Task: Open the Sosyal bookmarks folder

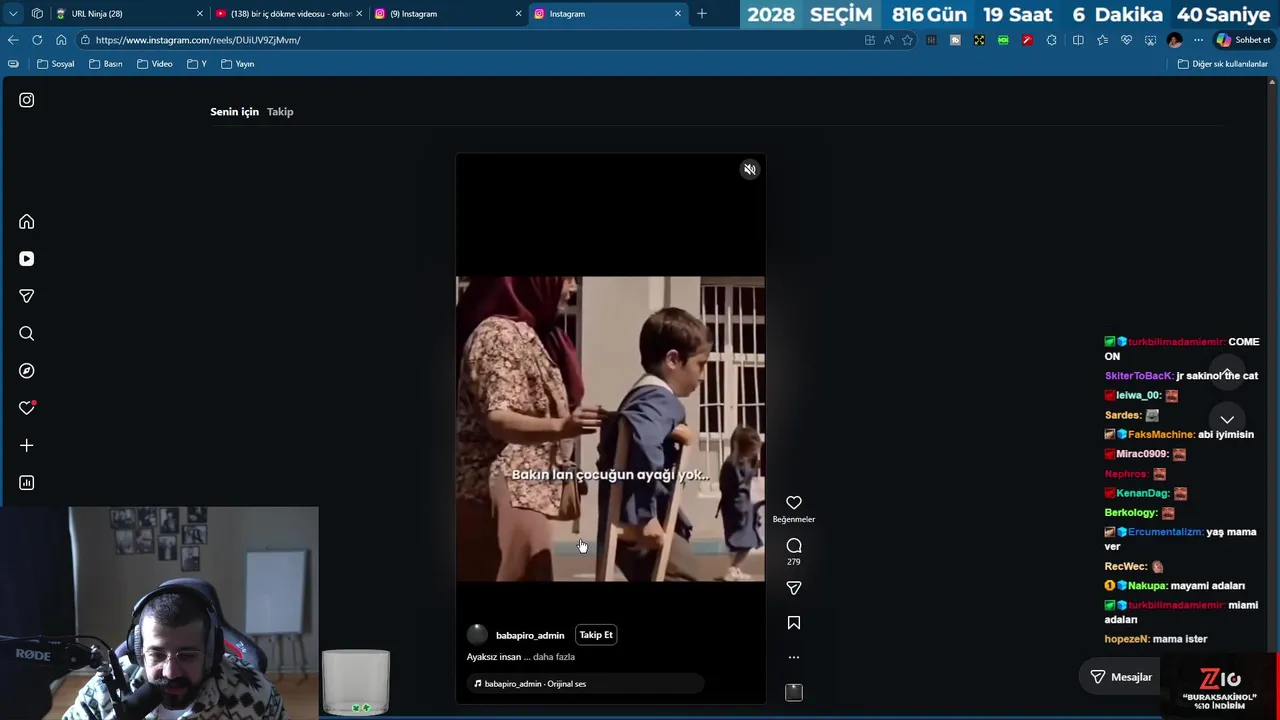Action: (56, 64)
